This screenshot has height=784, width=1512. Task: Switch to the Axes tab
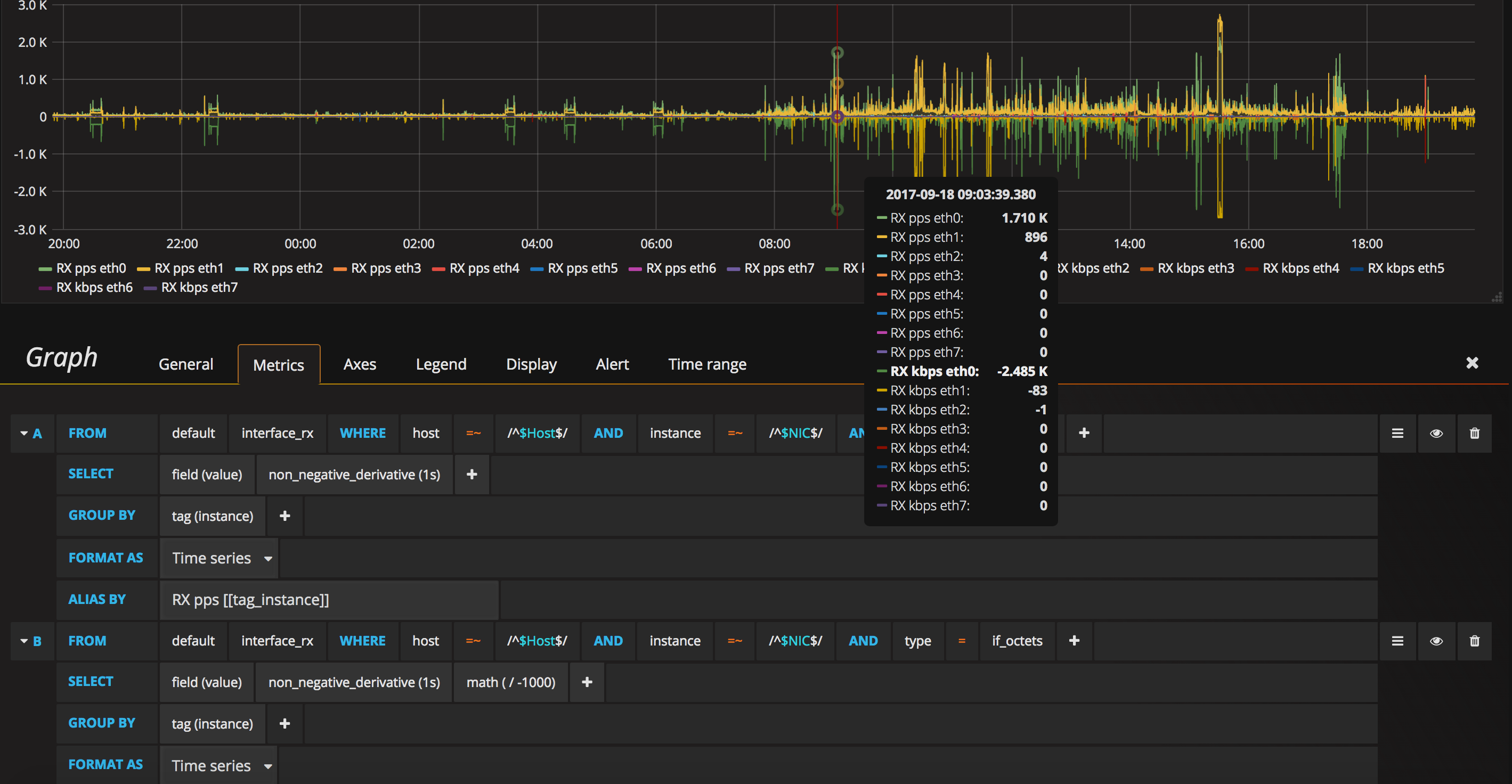point(359,364)
